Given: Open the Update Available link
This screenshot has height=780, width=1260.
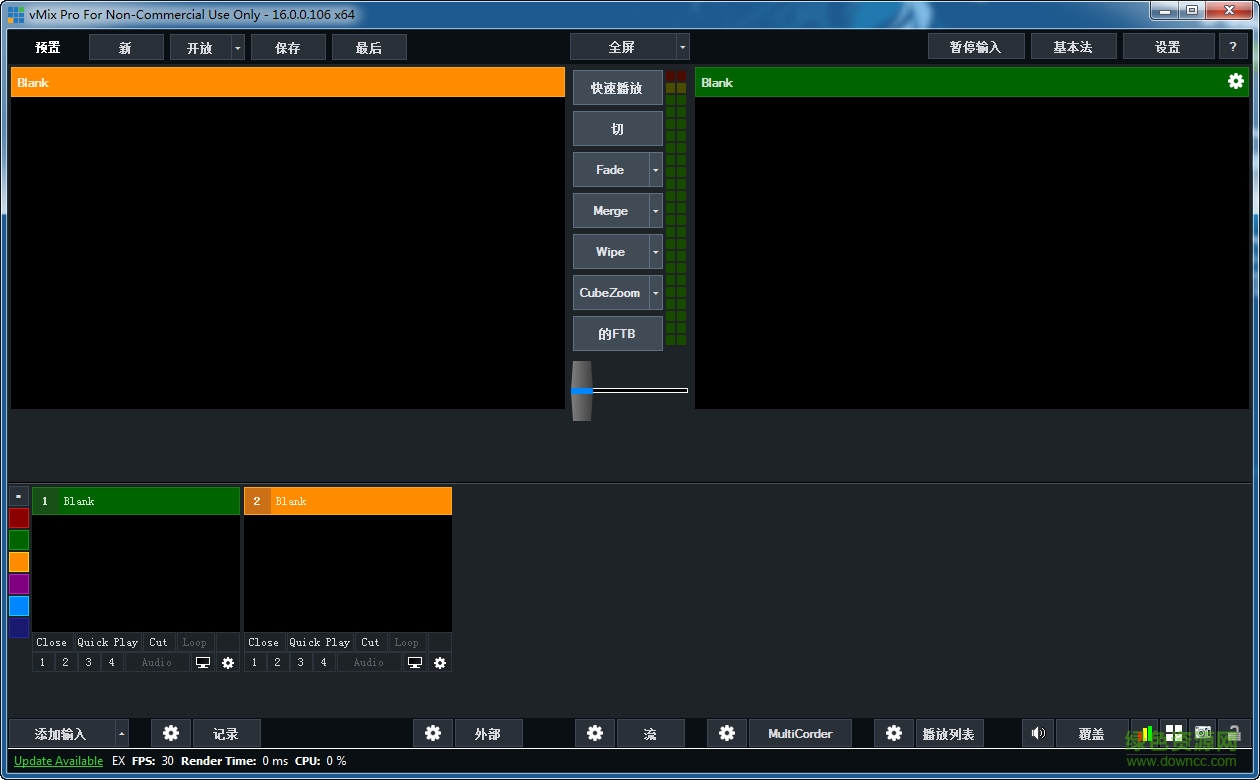Looking at the screenshot, I should (x=58, y=761).
